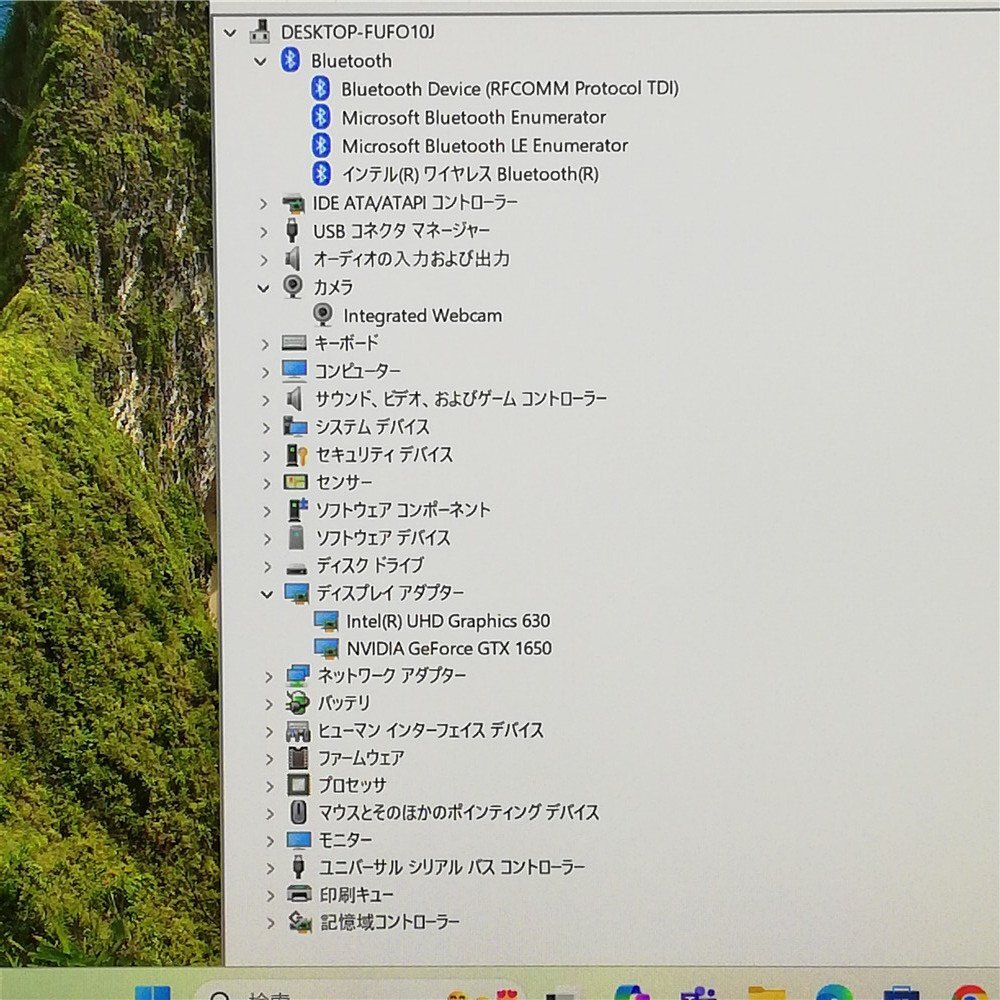Select the Intel(R) UHD Graphics 630 label

tap(448, 621)
